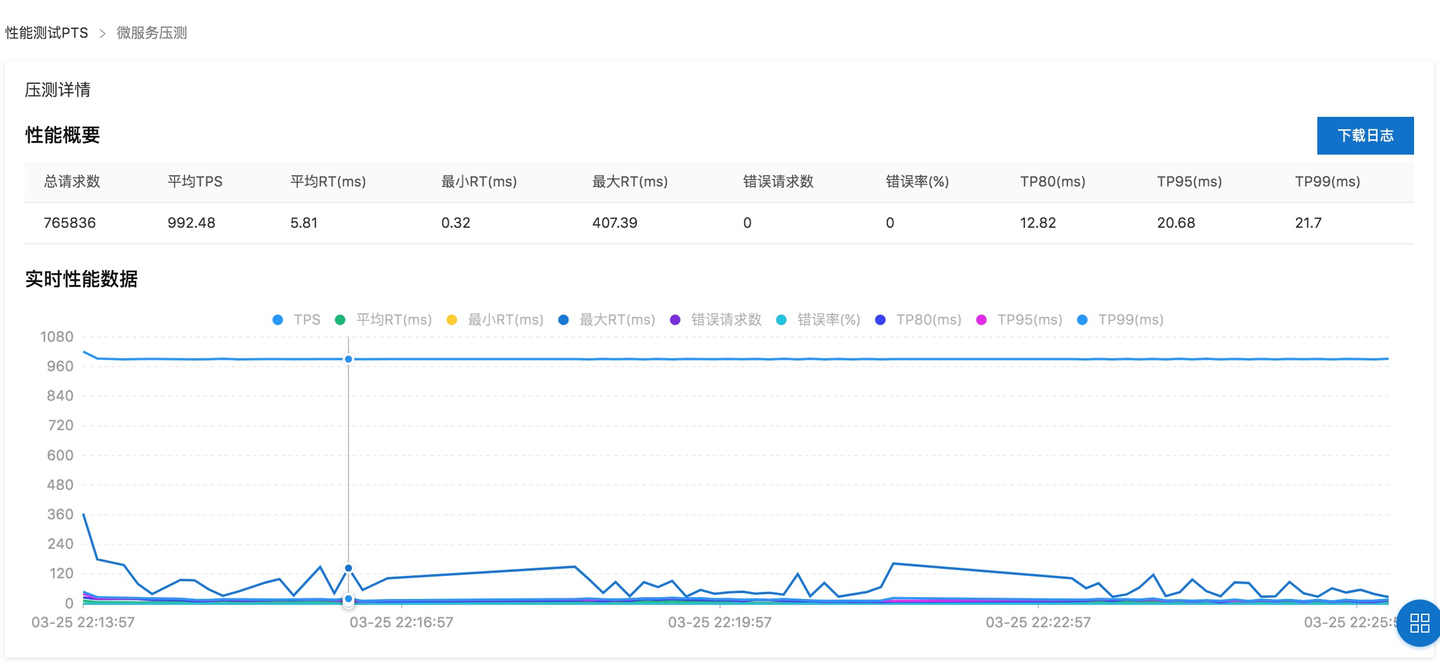The image size is (1440, 668).
Task: Toggle the TPS legend series
Action: (x=296, y=320)
